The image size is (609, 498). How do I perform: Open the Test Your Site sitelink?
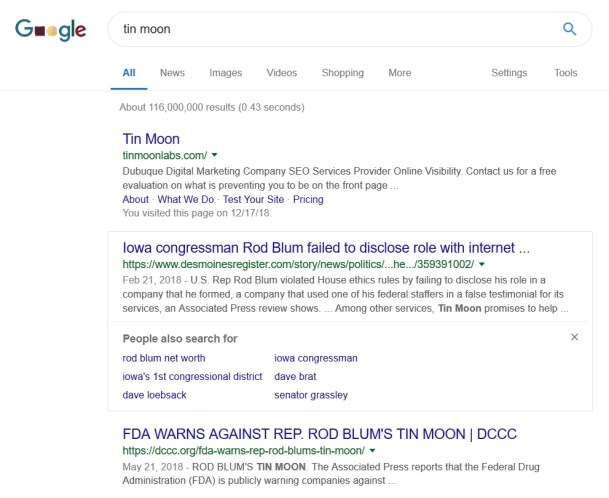pyautogui.click(x=253, y=199)
